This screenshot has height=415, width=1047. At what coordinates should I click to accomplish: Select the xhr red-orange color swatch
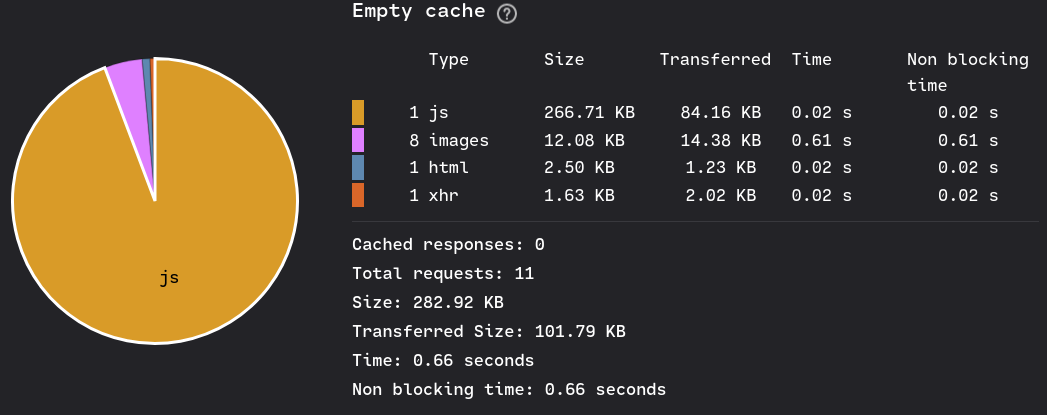(x=358, y=195)
